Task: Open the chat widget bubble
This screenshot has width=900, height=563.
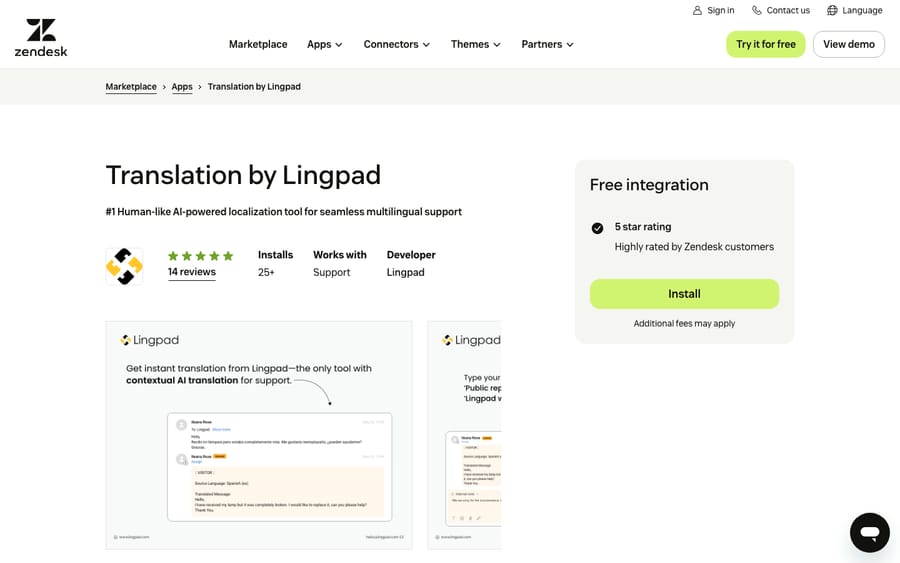Action: [x=870, y=533]
